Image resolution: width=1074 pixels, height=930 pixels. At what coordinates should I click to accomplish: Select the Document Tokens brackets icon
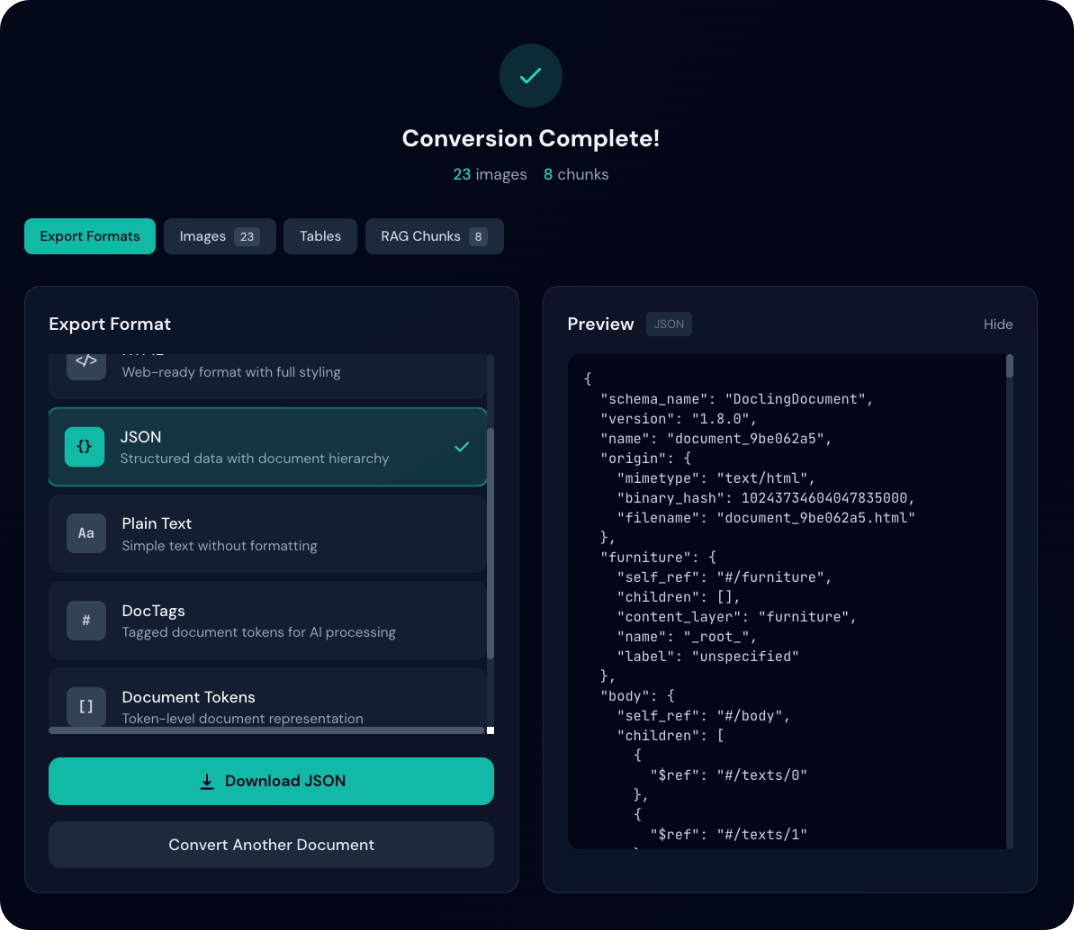pos(86,706)
